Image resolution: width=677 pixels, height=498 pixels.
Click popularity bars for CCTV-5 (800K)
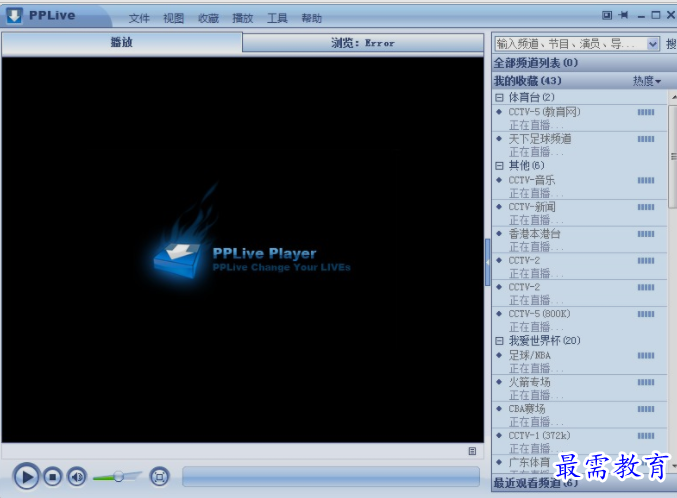click(646, 314)
